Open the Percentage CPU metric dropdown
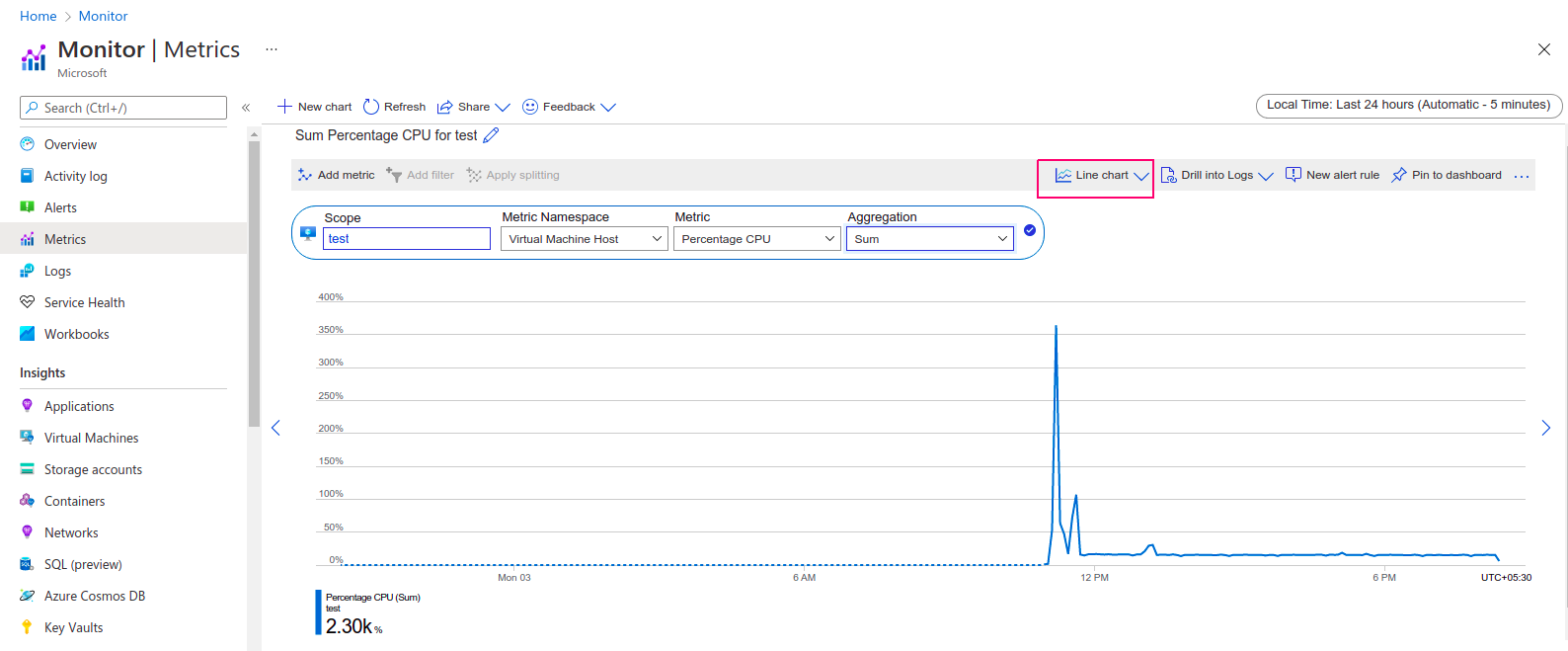Screen dimensions: 1568x651 click(757, 239)
